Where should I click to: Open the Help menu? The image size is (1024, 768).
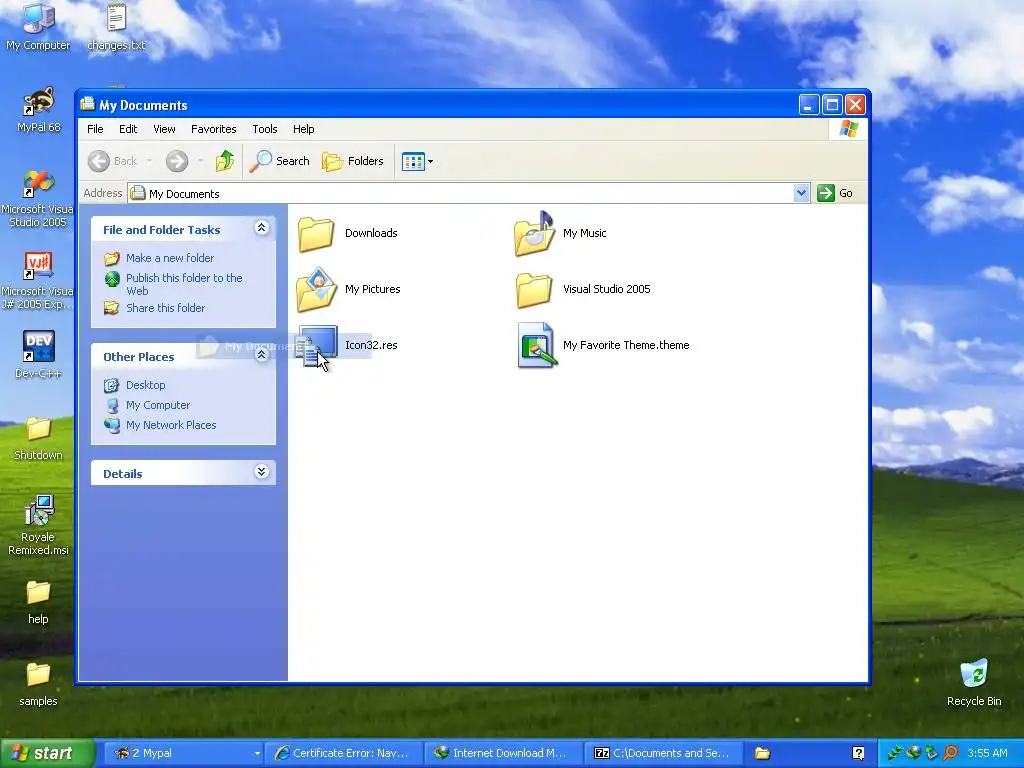tap(303, 129)
